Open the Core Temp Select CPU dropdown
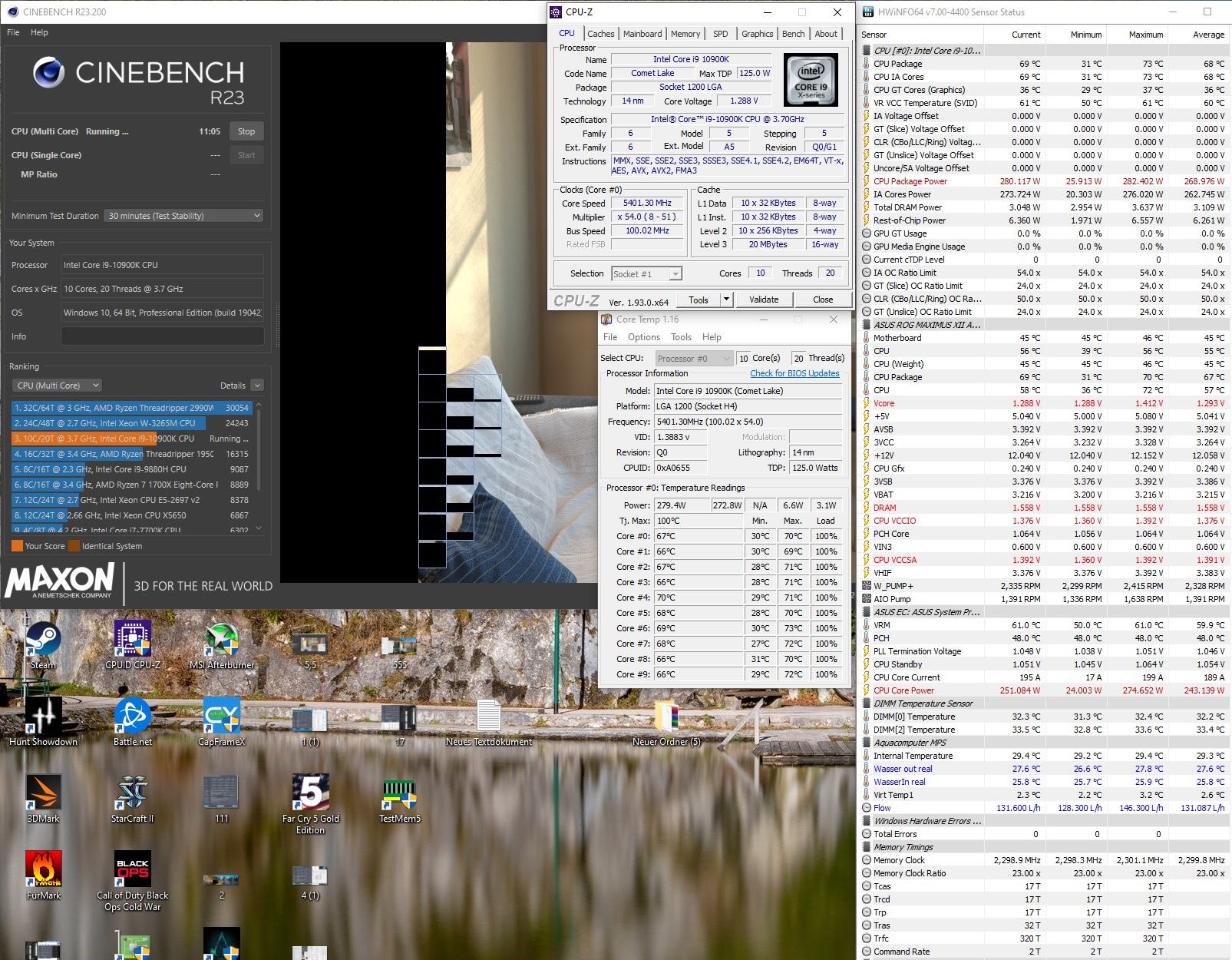Viewport: 1232px width, 960px height. 695,359
